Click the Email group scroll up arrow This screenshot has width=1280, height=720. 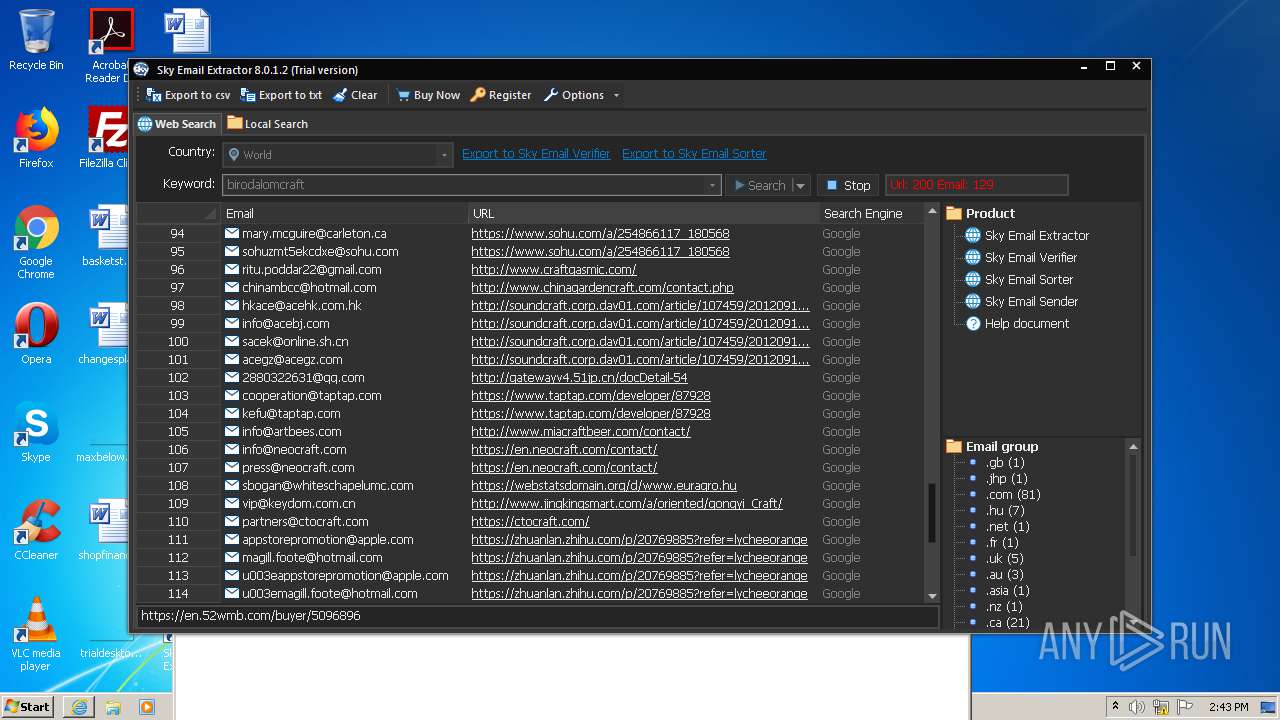coord(1133,446)
